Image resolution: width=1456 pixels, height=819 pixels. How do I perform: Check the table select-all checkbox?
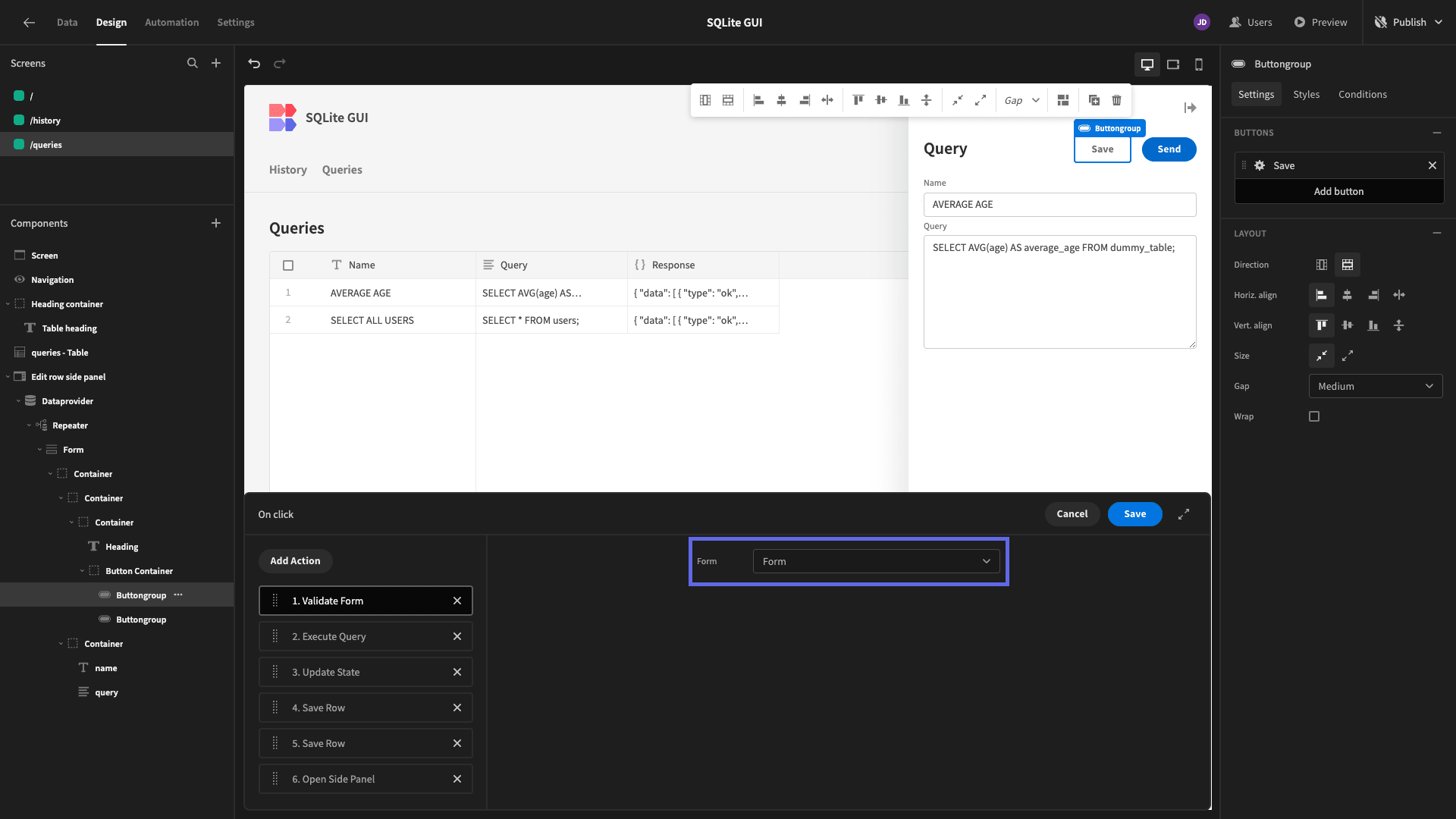(288, 265)
